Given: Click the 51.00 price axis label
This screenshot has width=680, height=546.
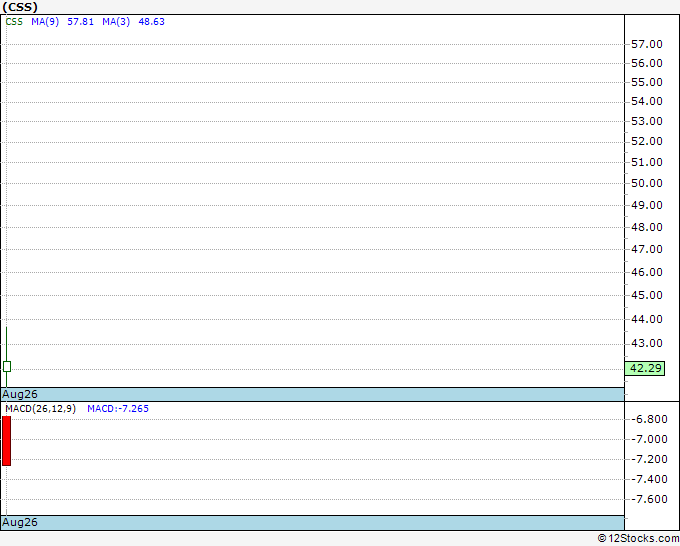Looking at the screenshot, I should tap(647, 162).
